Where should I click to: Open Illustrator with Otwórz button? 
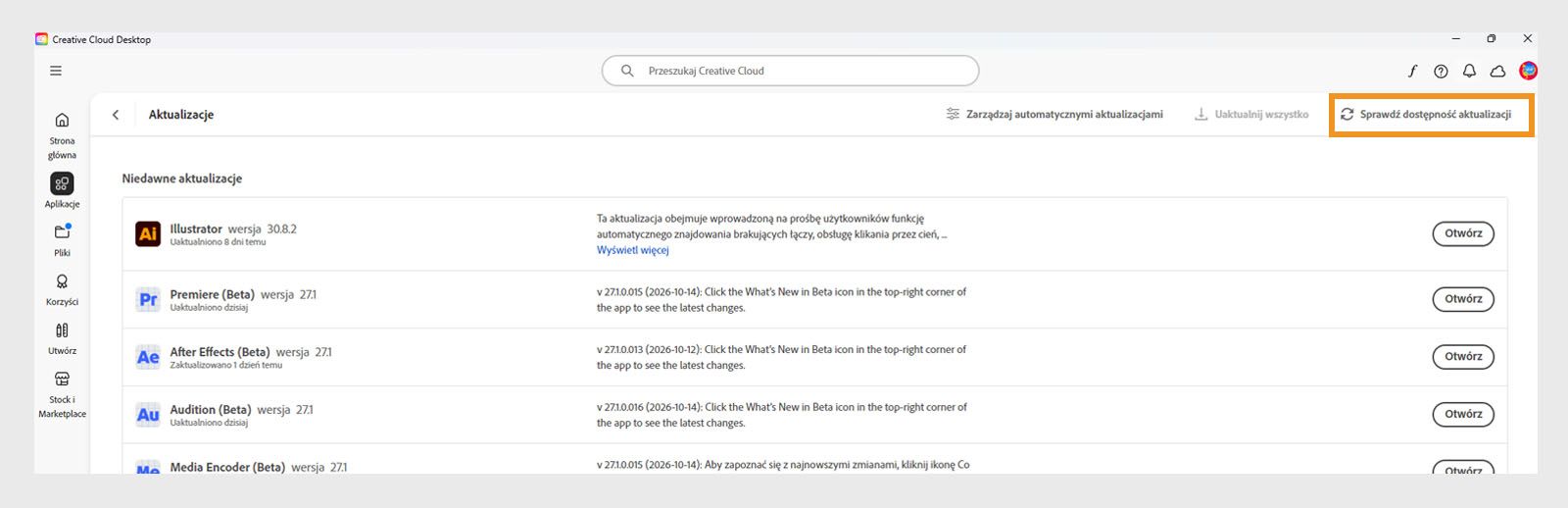pyautogui.click(x=1463, y=233)
